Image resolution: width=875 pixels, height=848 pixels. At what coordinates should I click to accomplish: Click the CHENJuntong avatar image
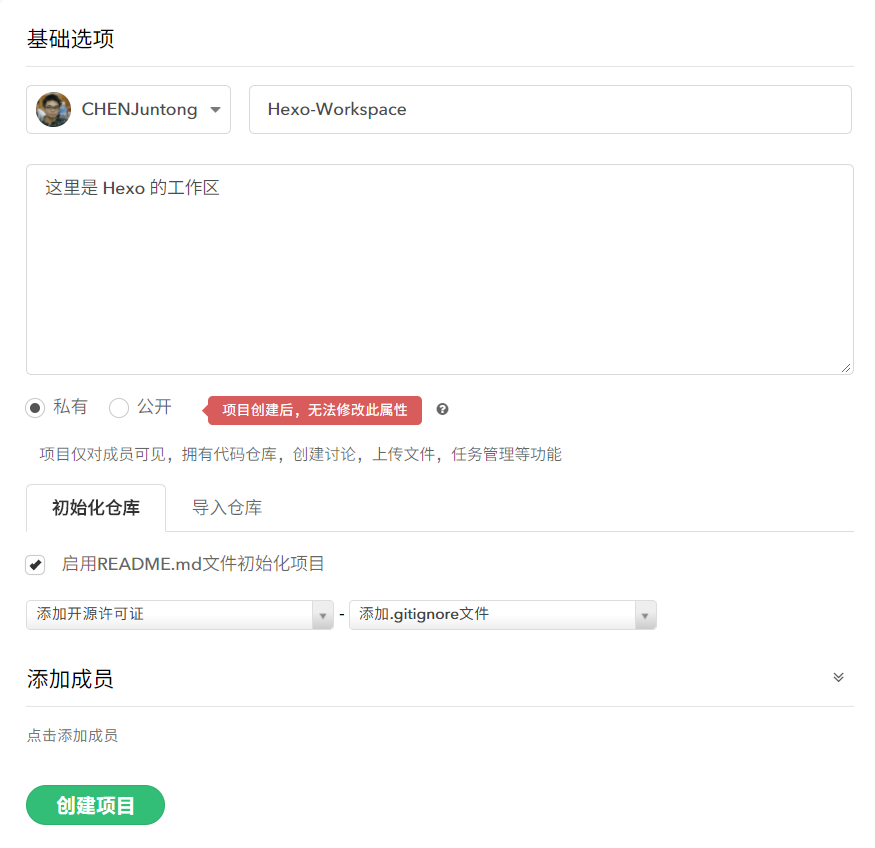52,109
